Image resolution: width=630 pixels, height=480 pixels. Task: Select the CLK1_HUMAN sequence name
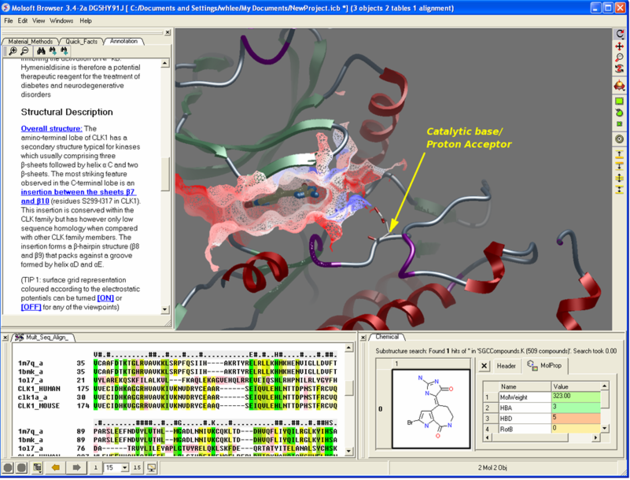(x=39, y=389)
